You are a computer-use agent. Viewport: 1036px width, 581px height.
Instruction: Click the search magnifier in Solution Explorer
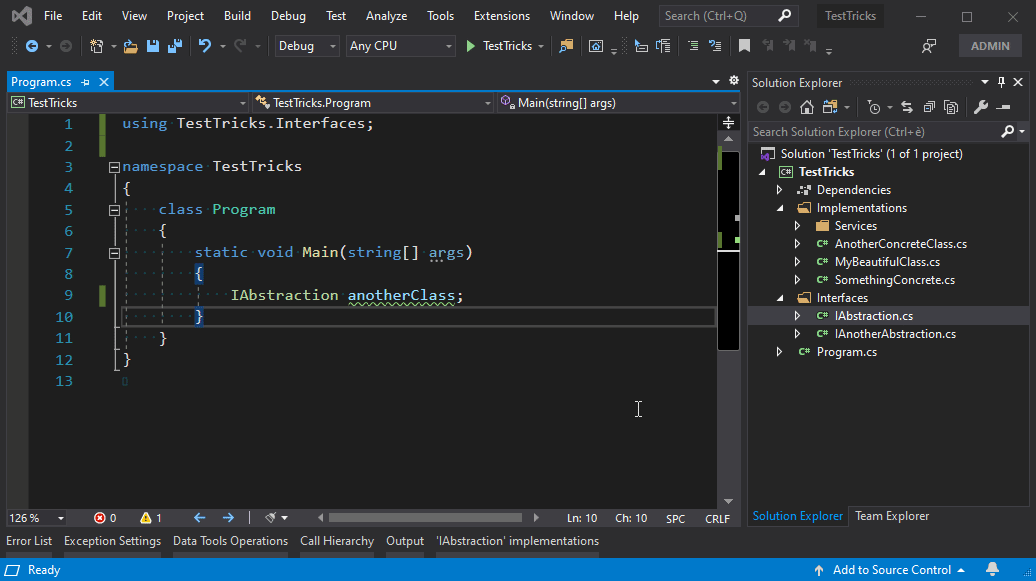[1008, 132]
